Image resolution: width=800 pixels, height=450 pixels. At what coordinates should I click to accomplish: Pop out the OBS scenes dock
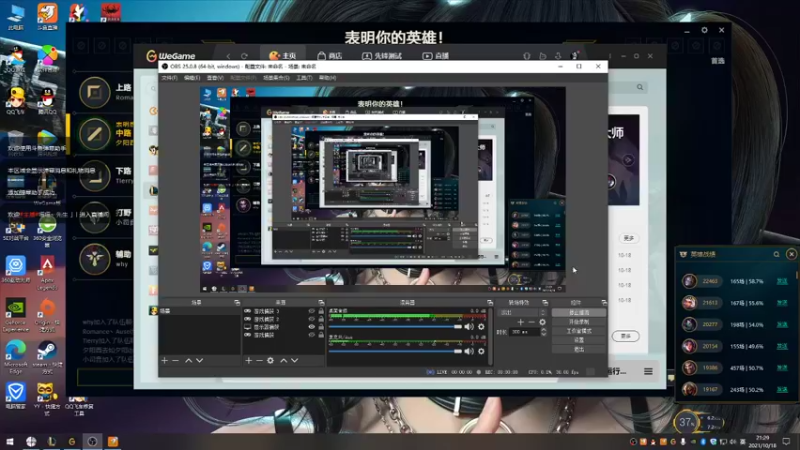coord(237,303)
